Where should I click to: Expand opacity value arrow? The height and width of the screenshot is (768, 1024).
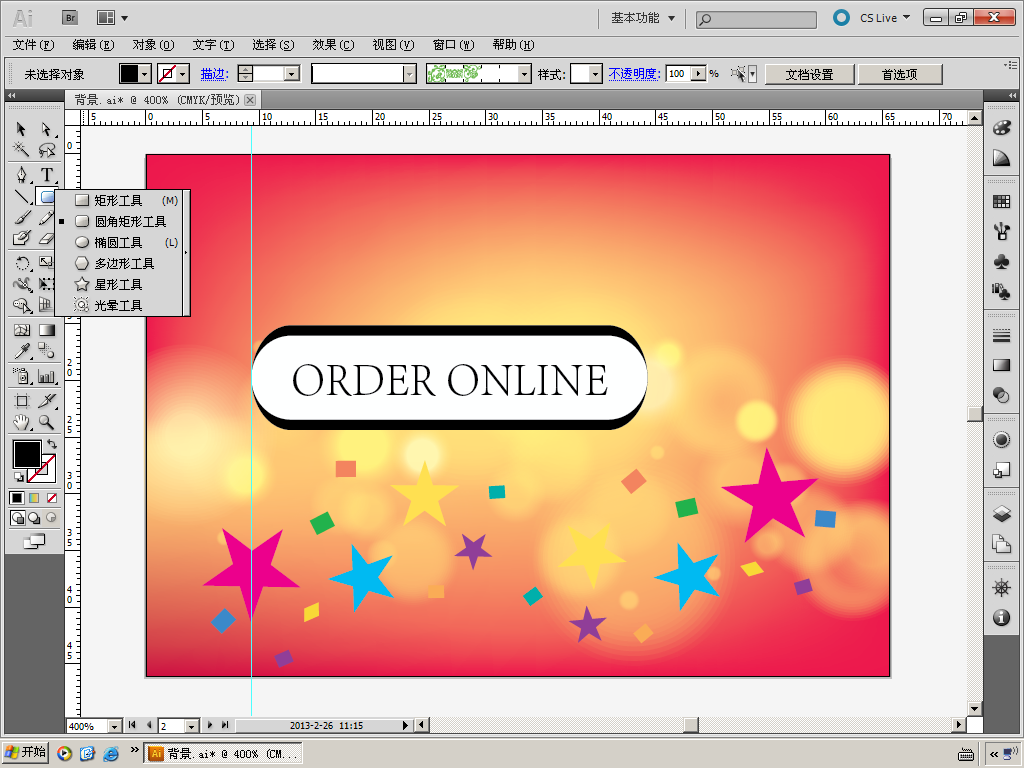699,74
